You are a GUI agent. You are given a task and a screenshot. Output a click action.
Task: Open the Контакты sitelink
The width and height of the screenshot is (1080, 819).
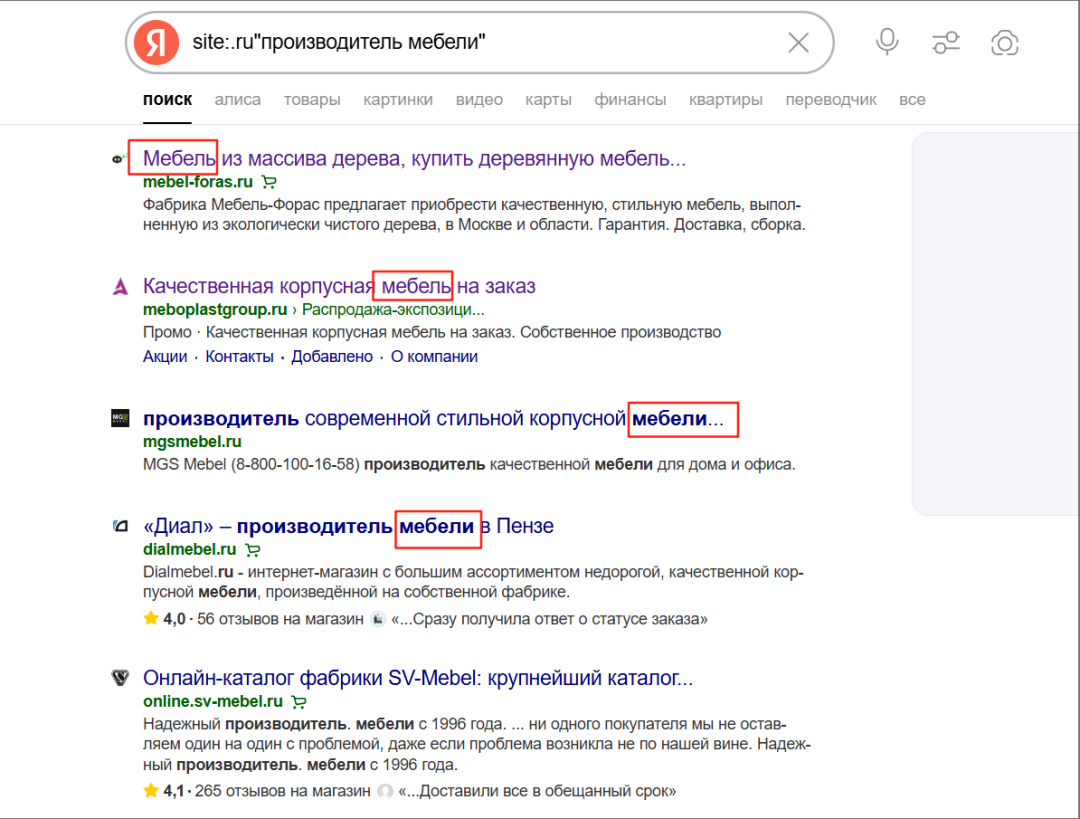(x=239, y=357)
